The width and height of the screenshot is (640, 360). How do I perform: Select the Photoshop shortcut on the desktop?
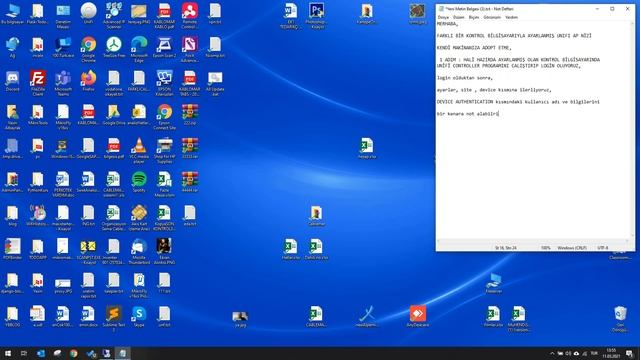316,16
